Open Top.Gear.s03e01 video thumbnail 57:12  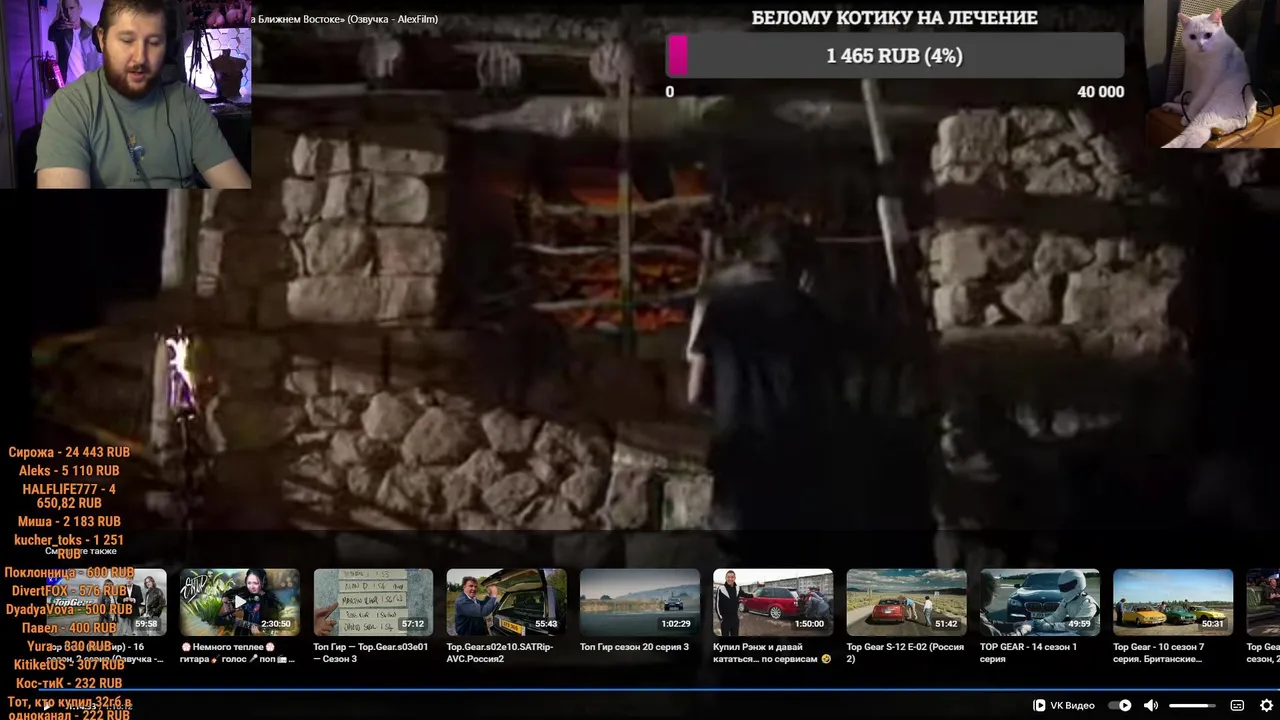click(373, 602)
